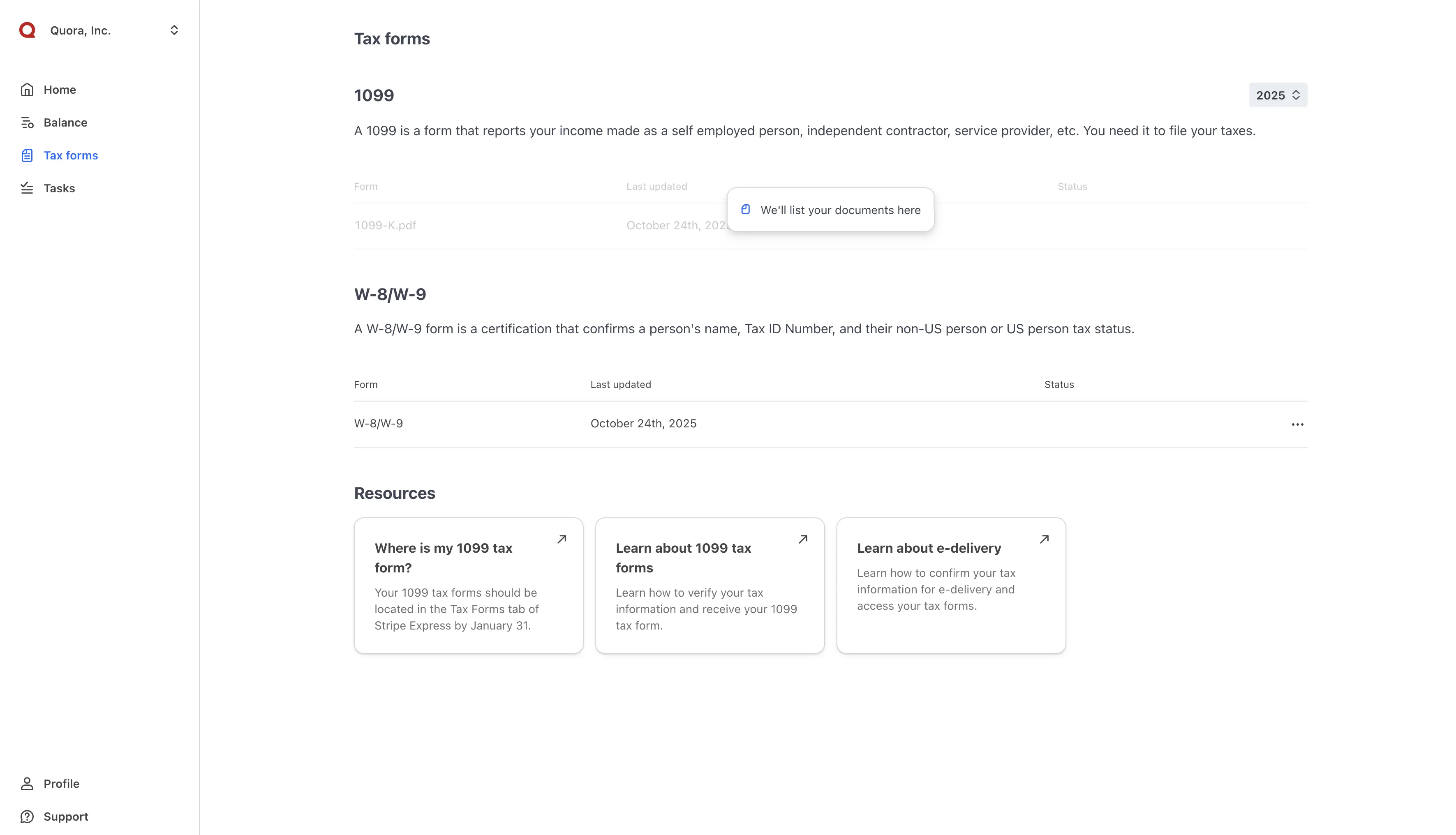Open W-8/W-9 row three-dot menu
This screenshot has width=1456, height=835.
point(1297,424)
